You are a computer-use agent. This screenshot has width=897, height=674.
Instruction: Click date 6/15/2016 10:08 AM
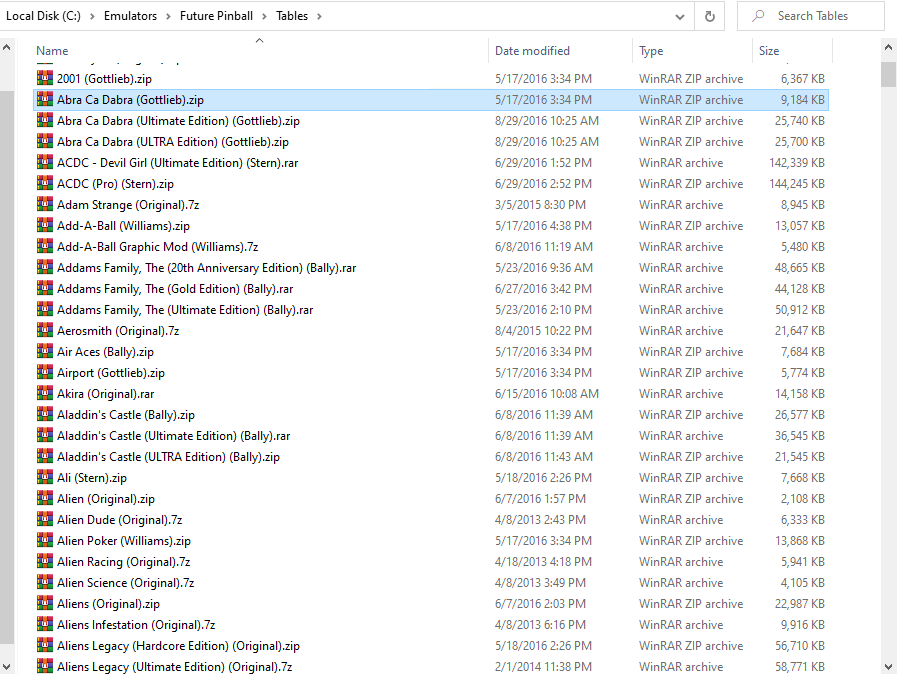547,394
